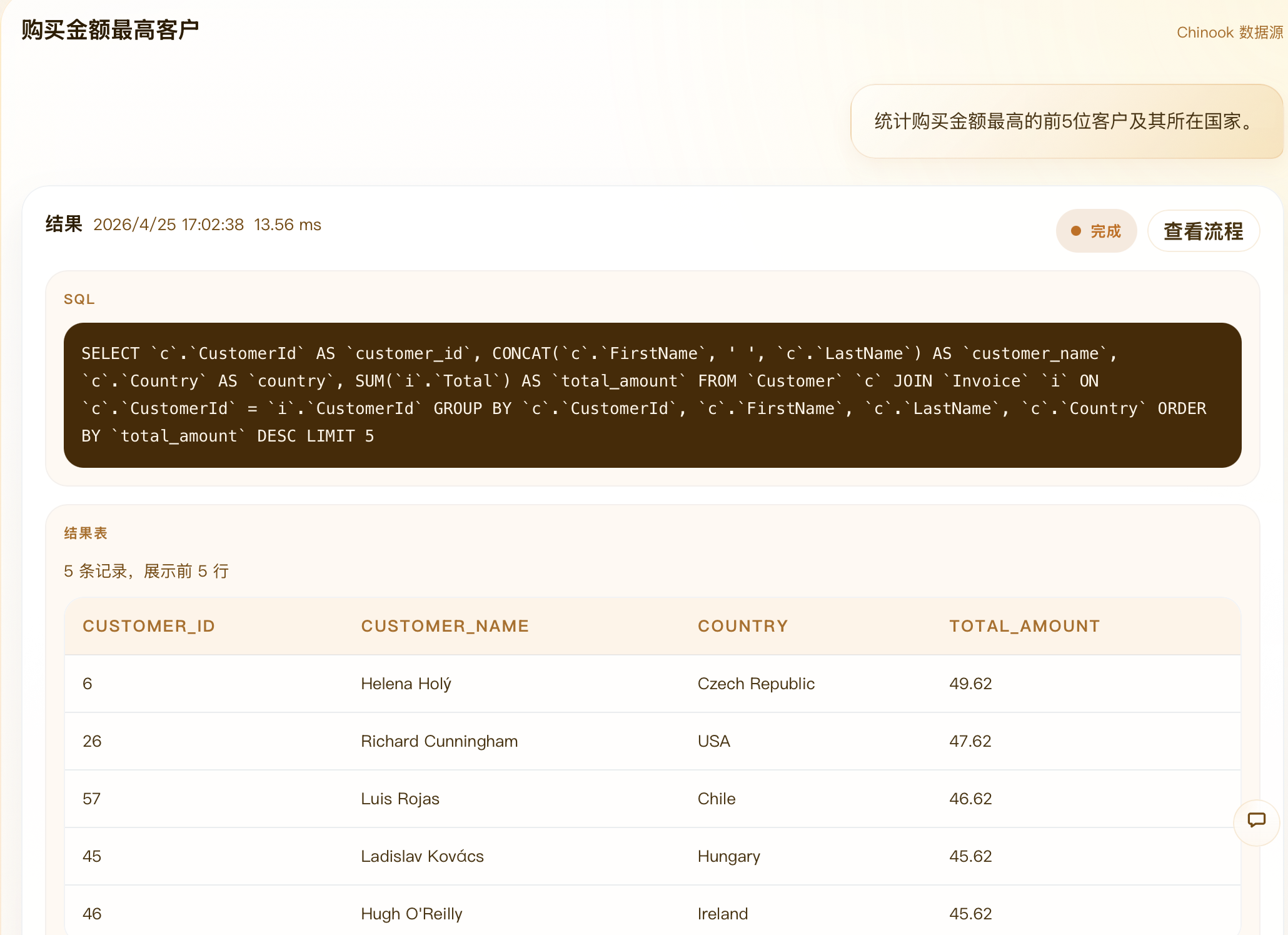Click the Helena Holý name cell
The height and width of the screenshot is (935, 1288).
pos(406,684)
